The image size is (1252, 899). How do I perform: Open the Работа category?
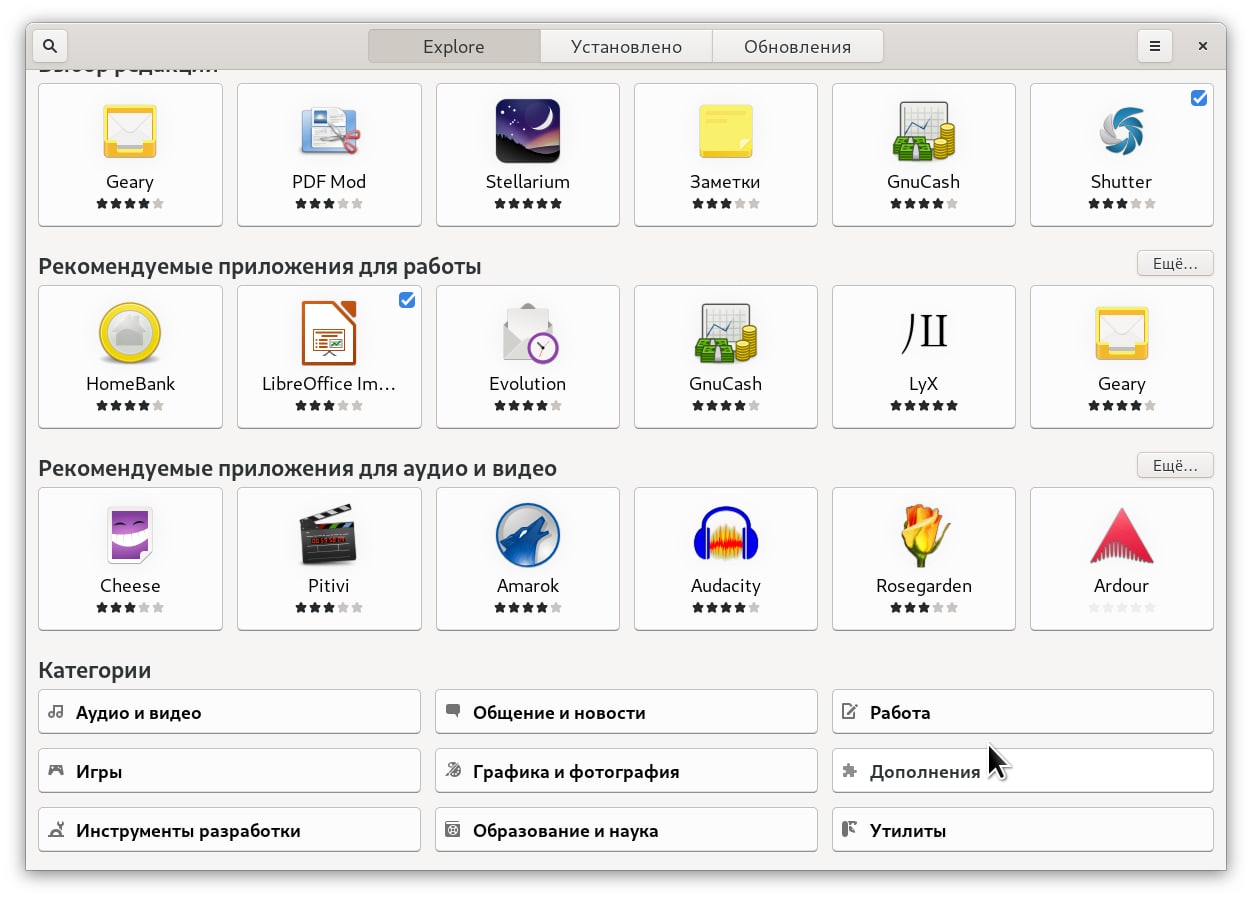1023,713
